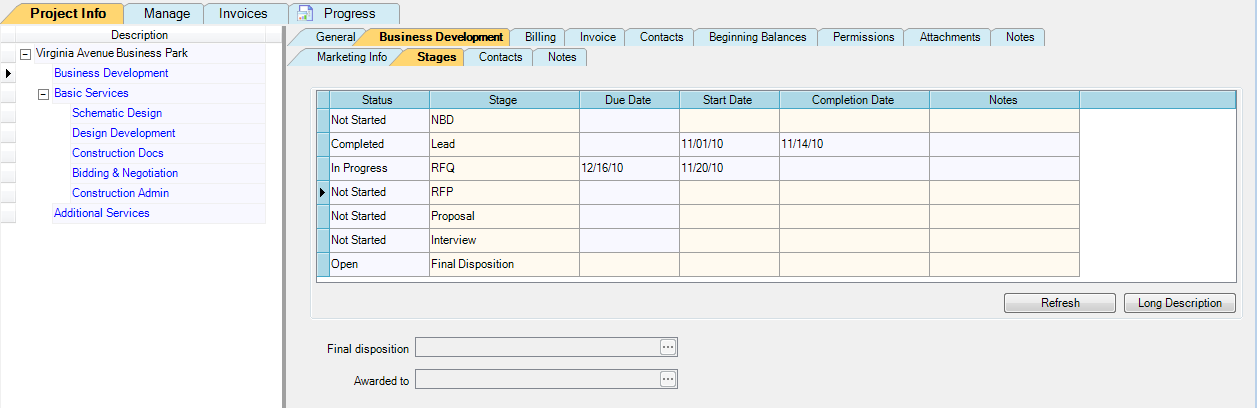1257x408 pixels.
Task: Click the Long Description button
Action: [1179, 303]
